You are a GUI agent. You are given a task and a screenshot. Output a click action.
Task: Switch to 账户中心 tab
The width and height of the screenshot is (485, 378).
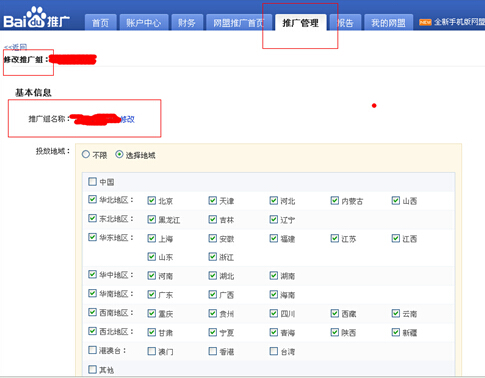point(144,23)
